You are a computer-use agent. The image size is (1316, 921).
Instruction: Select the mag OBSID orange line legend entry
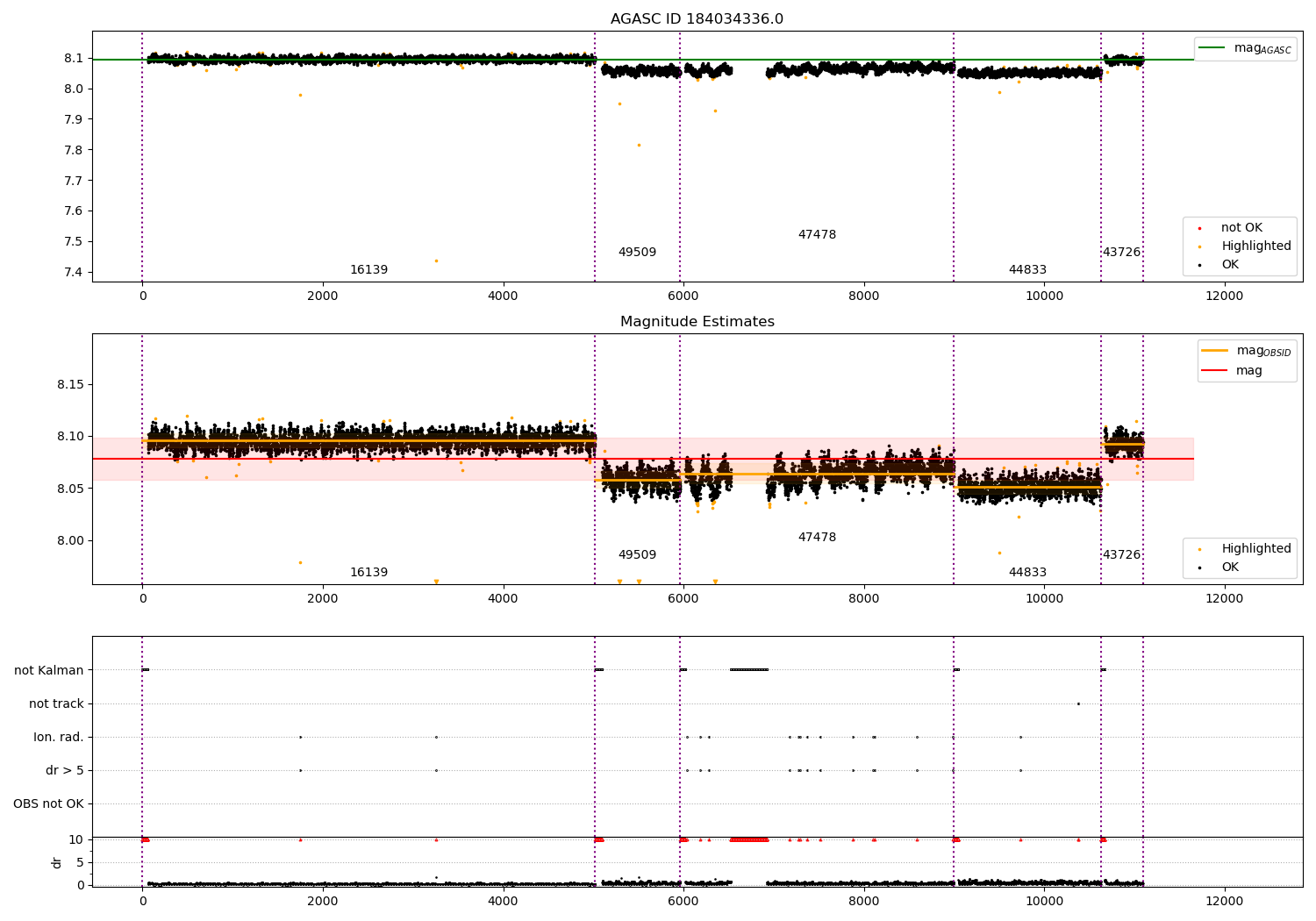(1246, 351)
